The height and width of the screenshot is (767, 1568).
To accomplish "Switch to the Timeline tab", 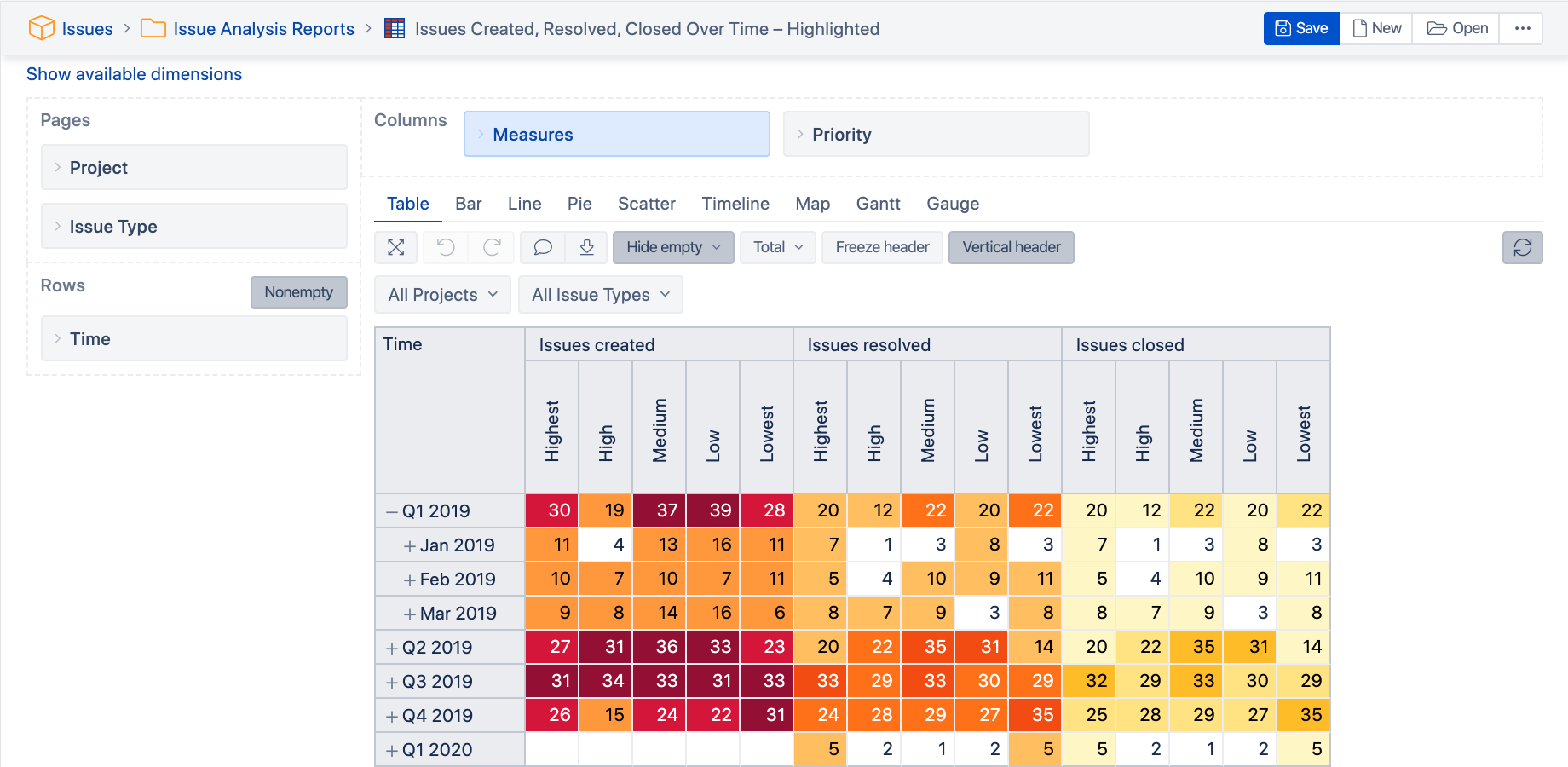I will pyautogui.click(x=735, y=204).
